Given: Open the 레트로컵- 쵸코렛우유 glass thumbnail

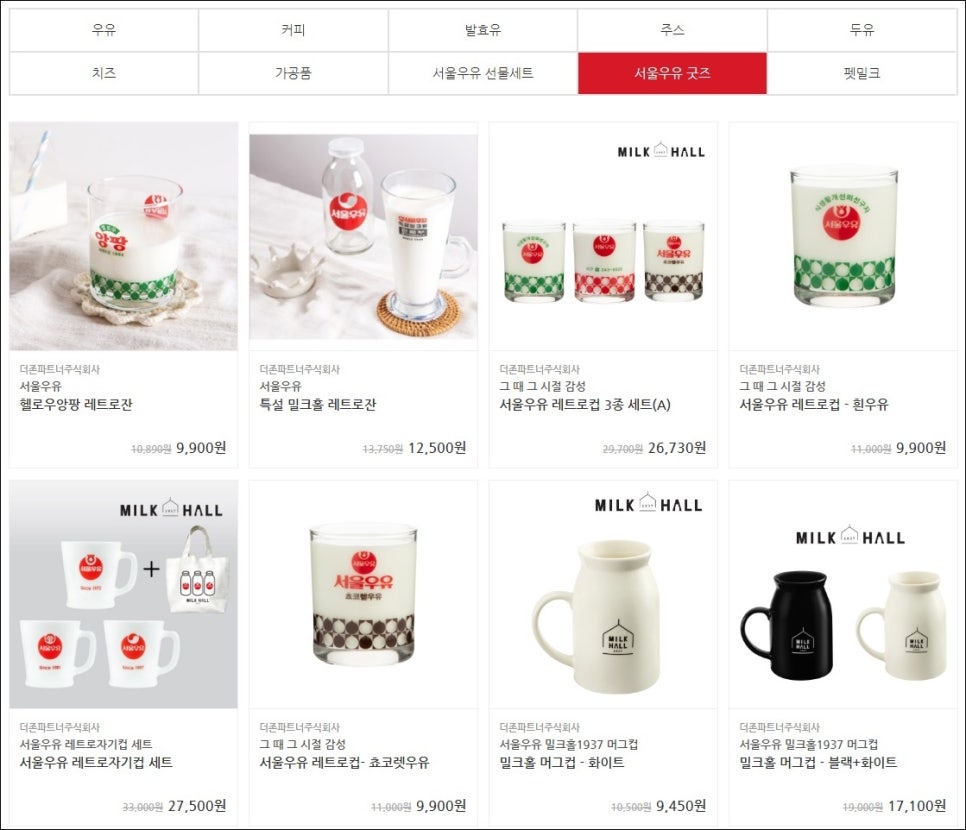Looking at the screenshot, I should [363, 594].
